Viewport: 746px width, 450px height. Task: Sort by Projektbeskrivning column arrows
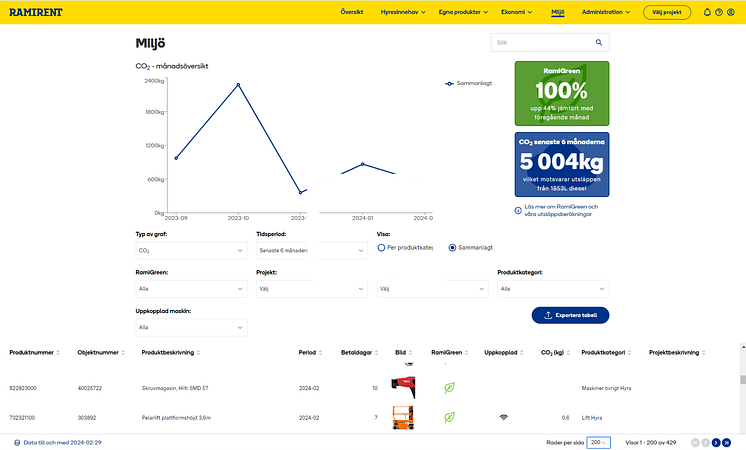point(703,352)
